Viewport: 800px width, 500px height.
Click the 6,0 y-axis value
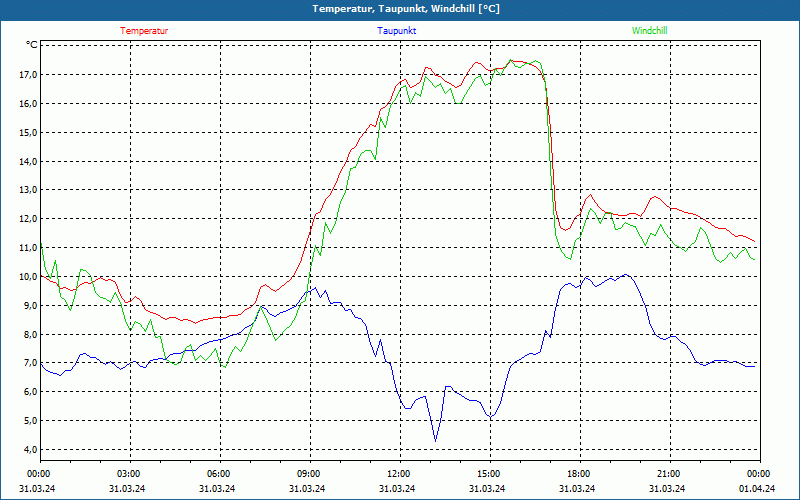[x=31, y=392]
